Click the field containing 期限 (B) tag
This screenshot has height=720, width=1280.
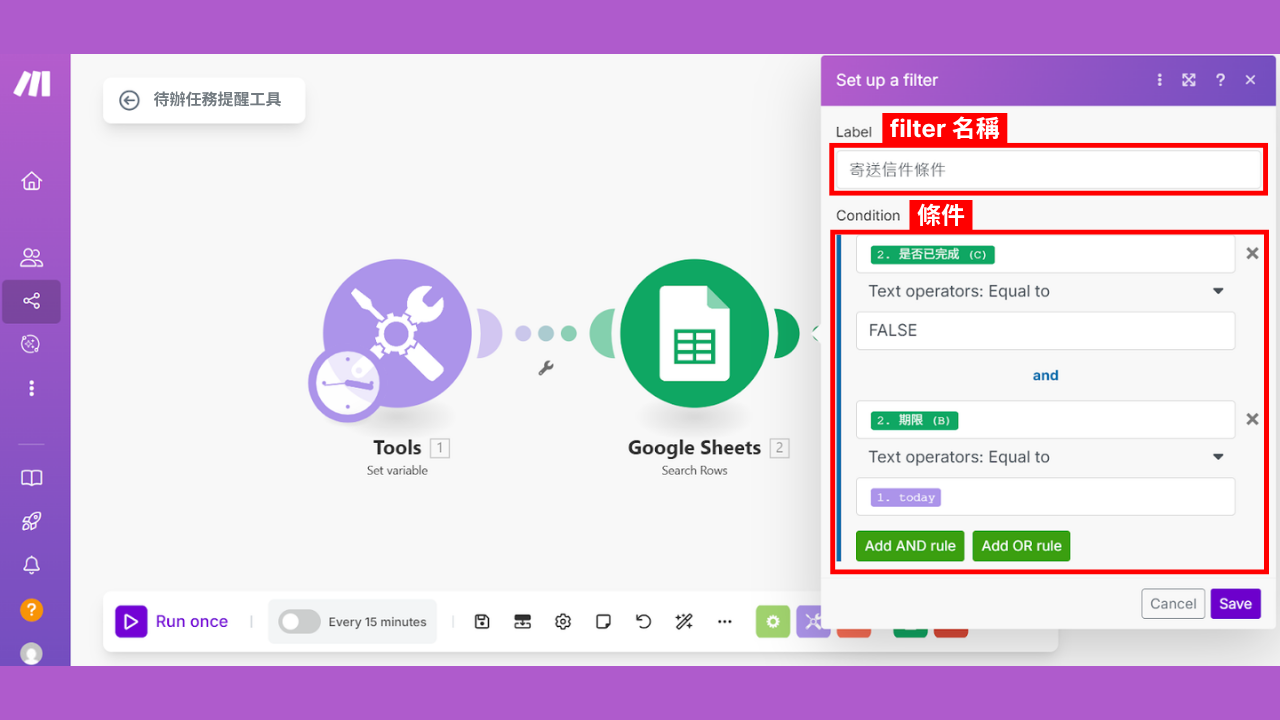point(1045,420)
